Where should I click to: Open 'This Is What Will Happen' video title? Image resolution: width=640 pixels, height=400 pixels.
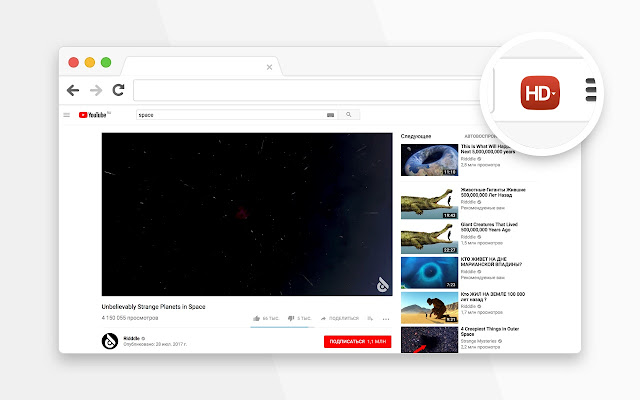(488, 149)
